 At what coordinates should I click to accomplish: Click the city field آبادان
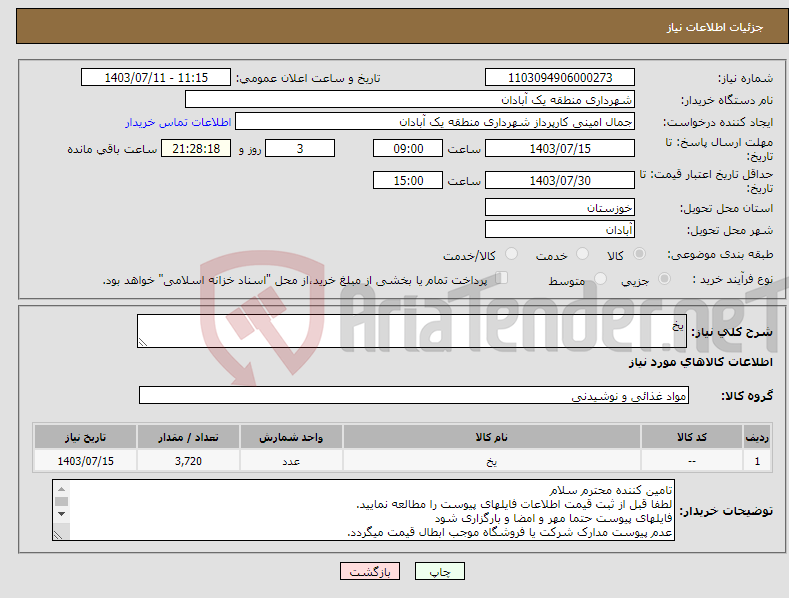coord(560,230)
